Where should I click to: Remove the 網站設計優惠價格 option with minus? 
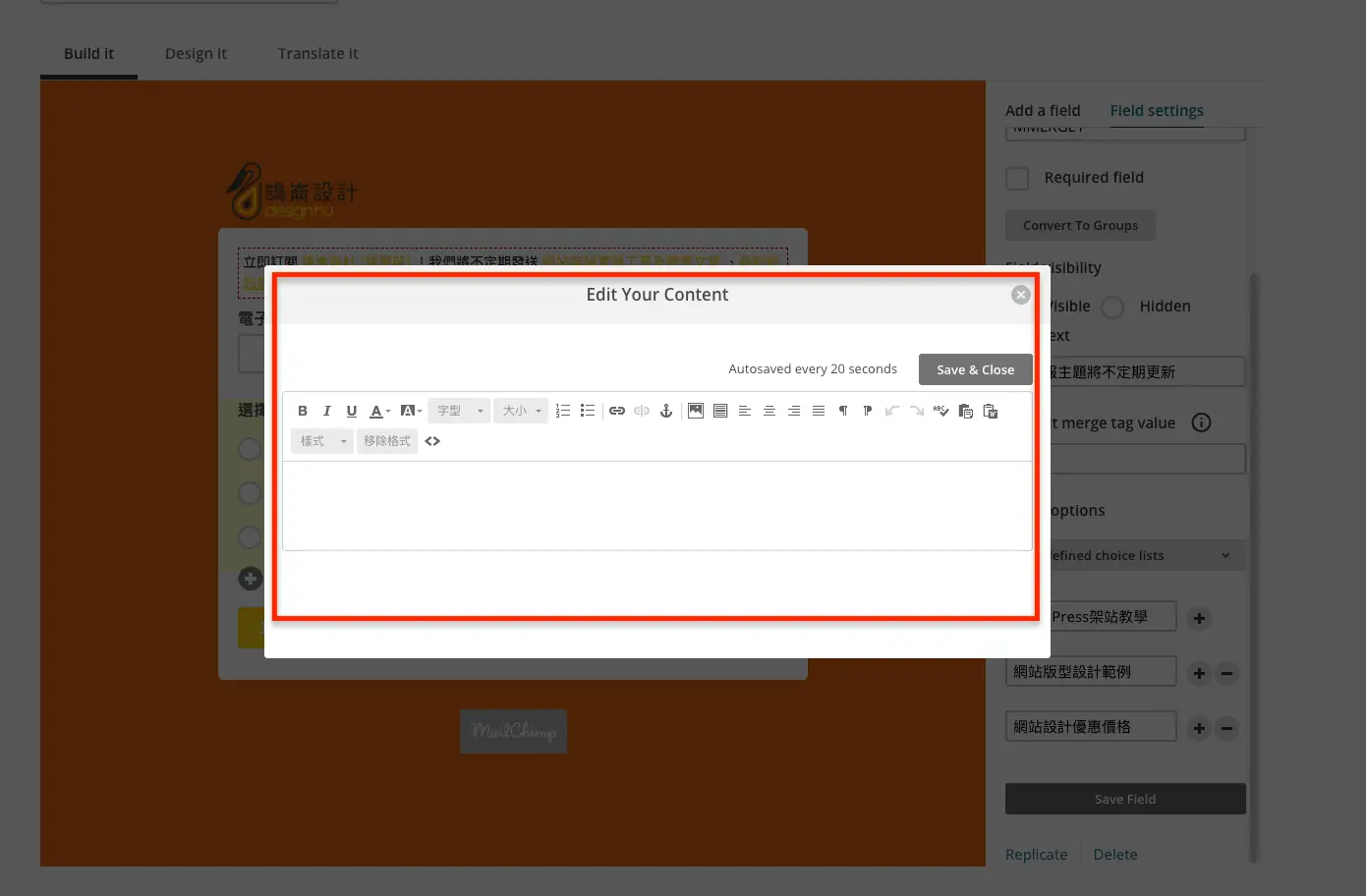1226,728
